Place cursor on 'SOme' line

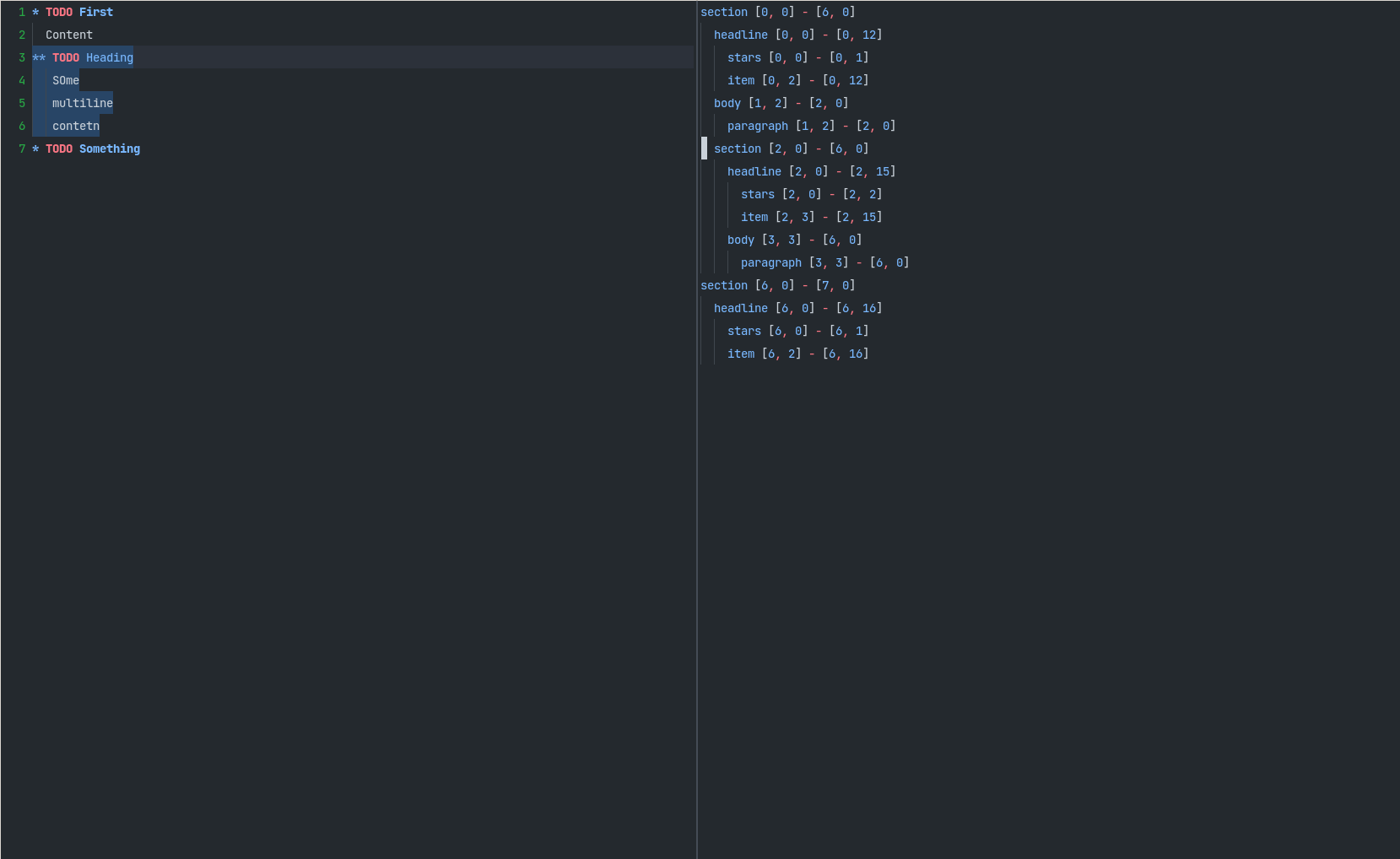[x=66, y=80]
